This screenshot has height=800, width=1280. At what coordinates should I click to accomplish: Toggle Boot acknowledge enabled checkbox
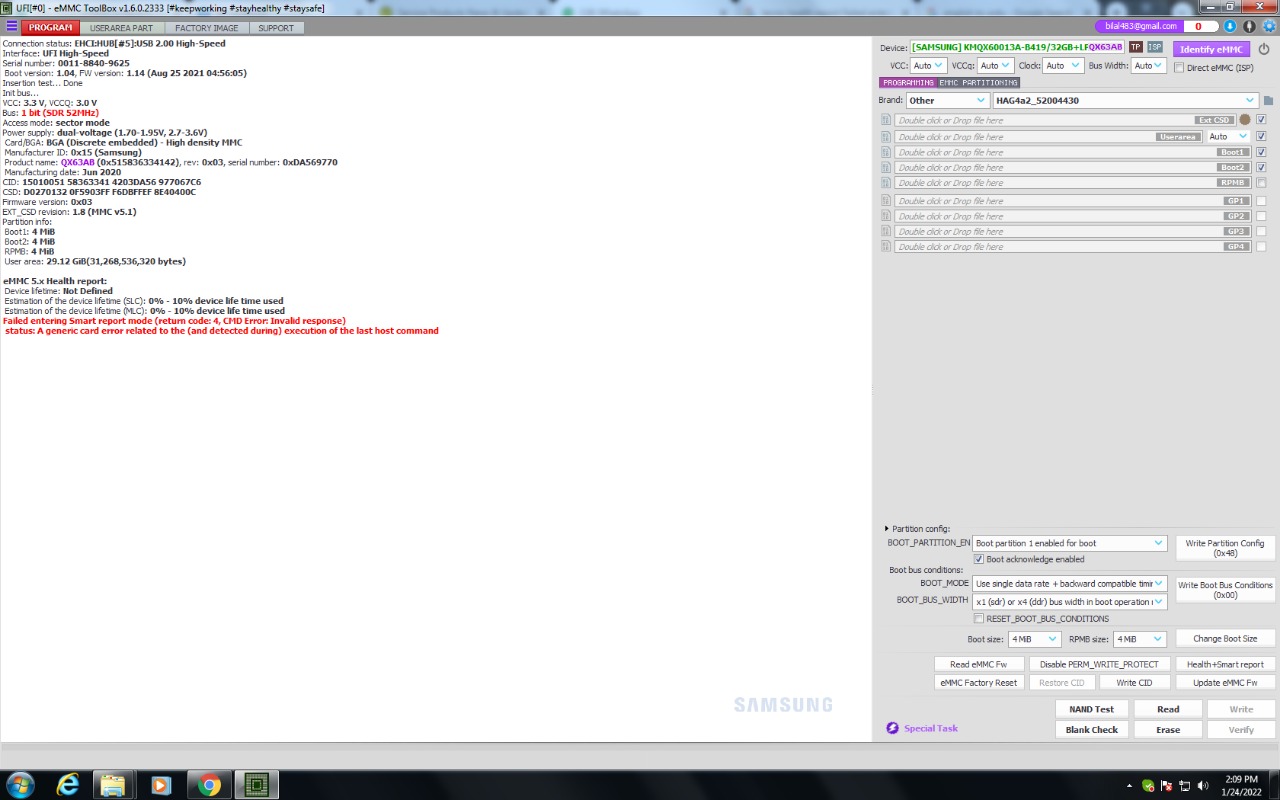click(x=979, y=559)
